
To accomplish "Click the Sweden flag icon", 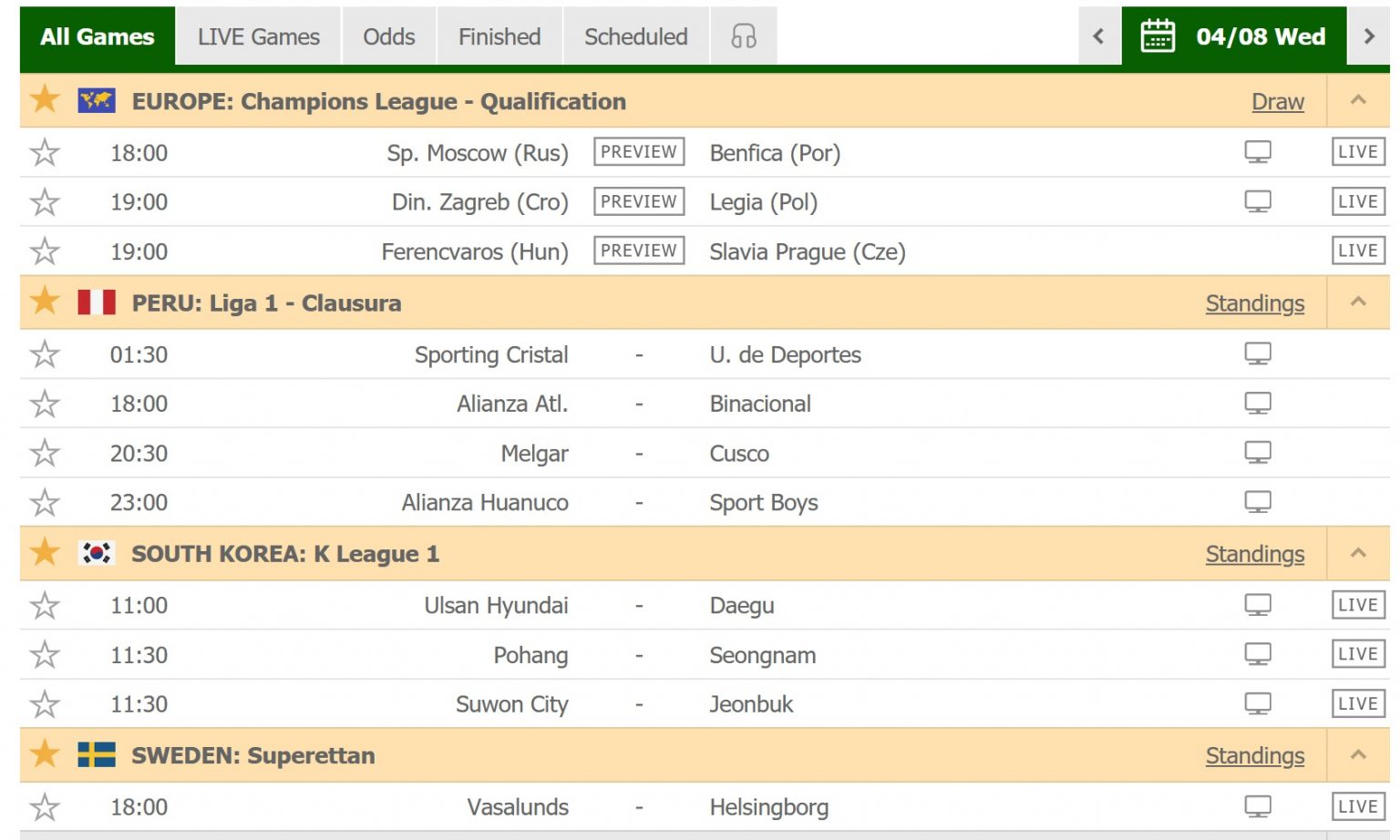I will click(97, 754).
